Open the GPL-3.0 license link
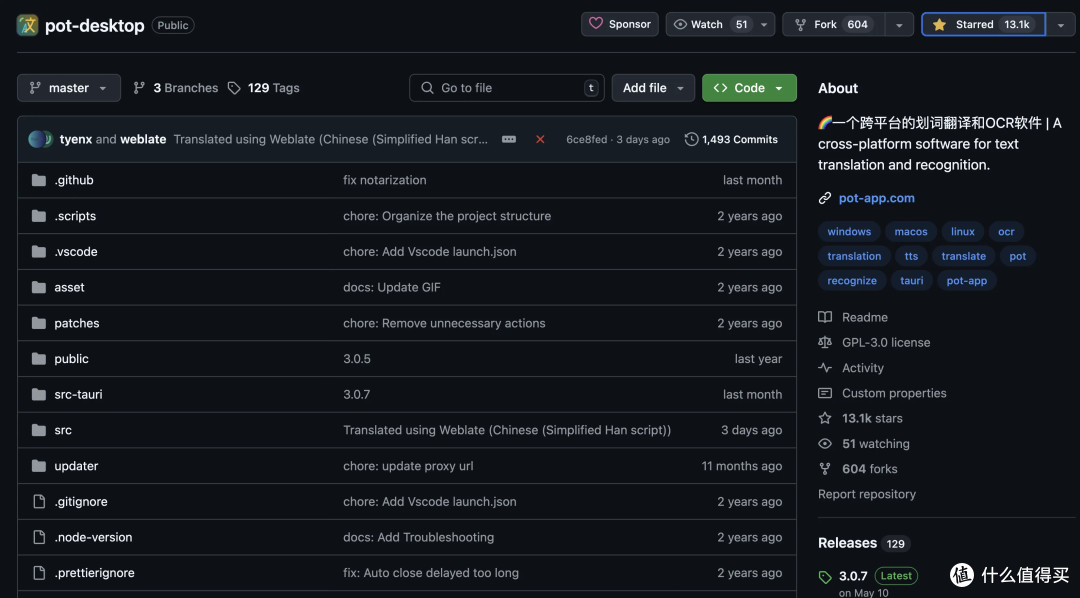 click(874, 342)
